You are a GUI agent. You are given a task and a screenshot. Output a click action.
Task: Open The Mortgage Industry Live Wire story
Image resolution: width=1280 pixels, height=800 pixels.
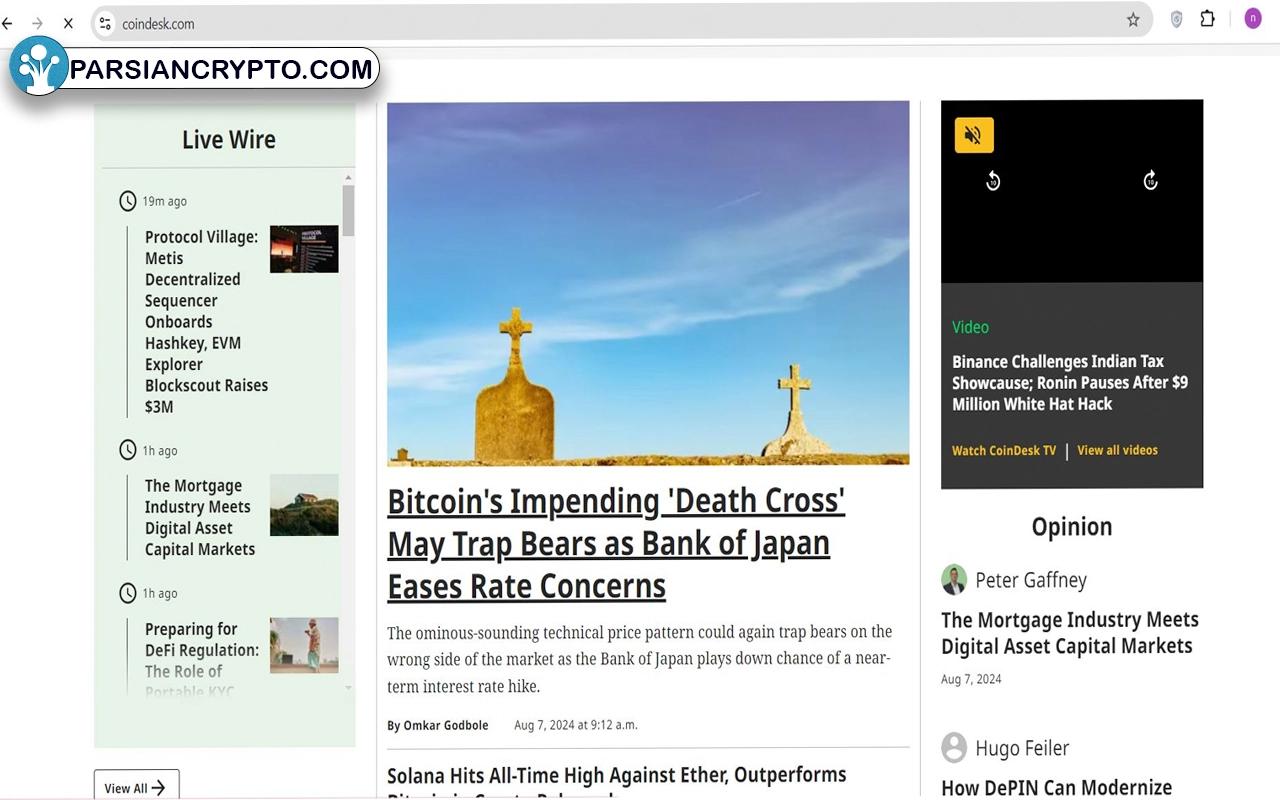click(200, 517)
